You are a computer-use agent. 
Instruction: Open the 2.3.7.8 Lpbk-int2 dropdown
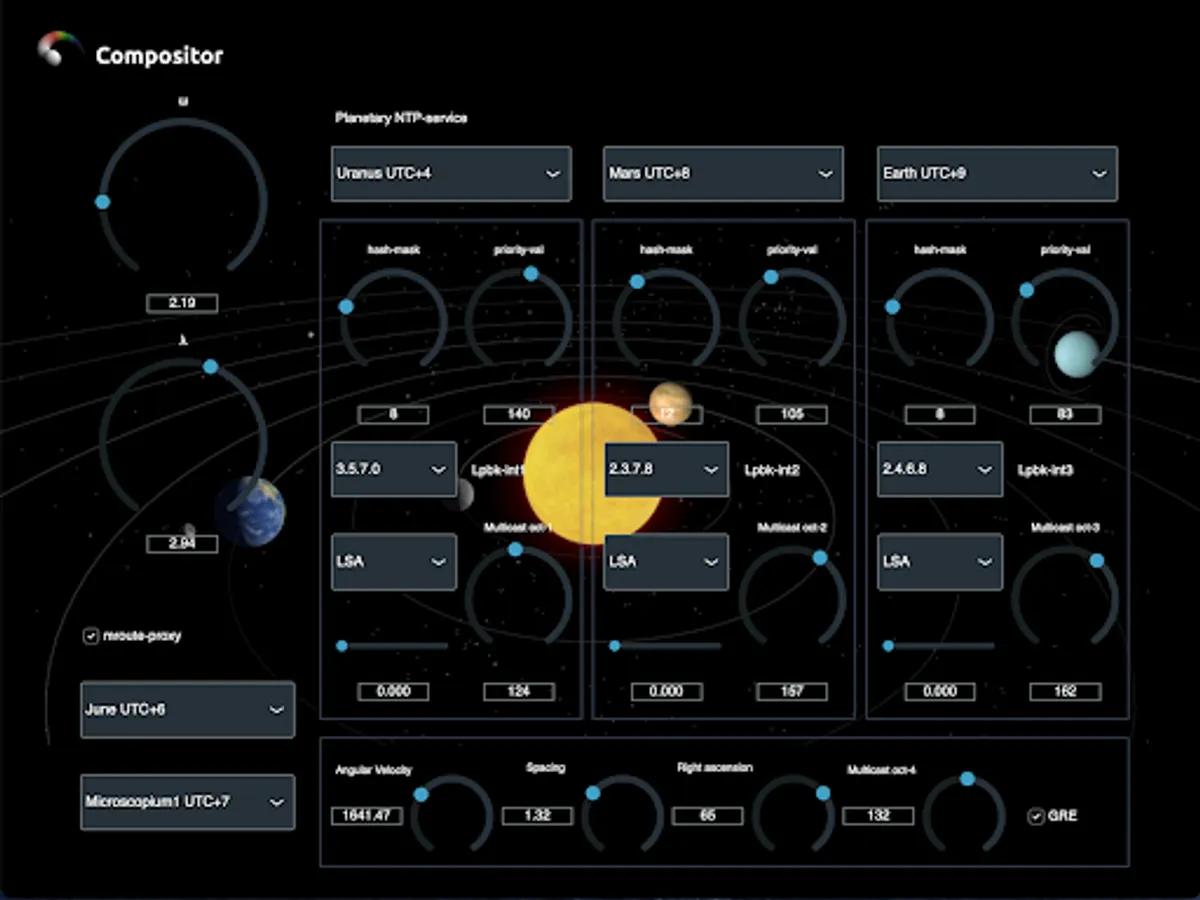click(x=667, y=469)
